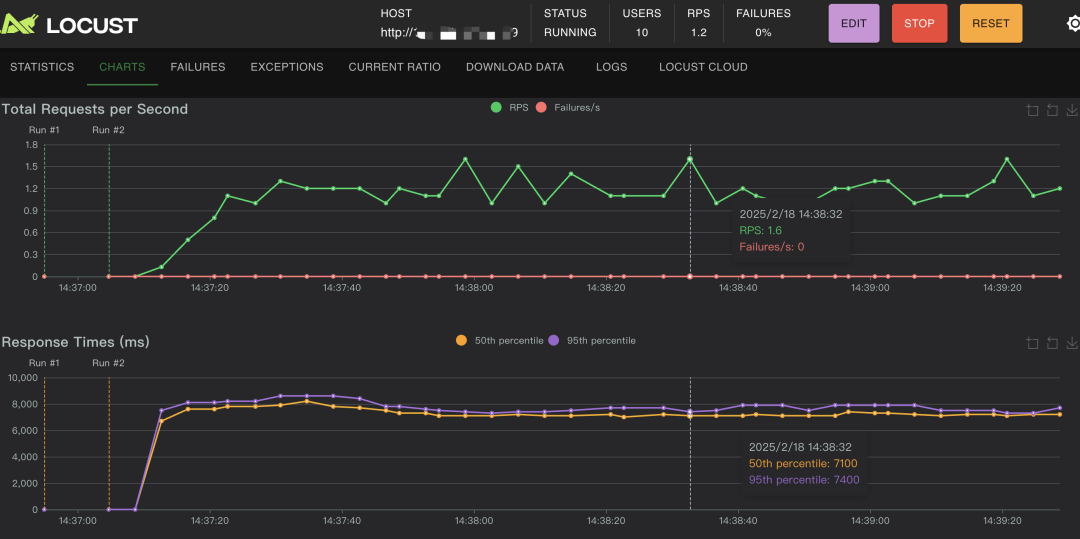
Task: Hide the 50th percentile legend series
Action: [499, 340]
